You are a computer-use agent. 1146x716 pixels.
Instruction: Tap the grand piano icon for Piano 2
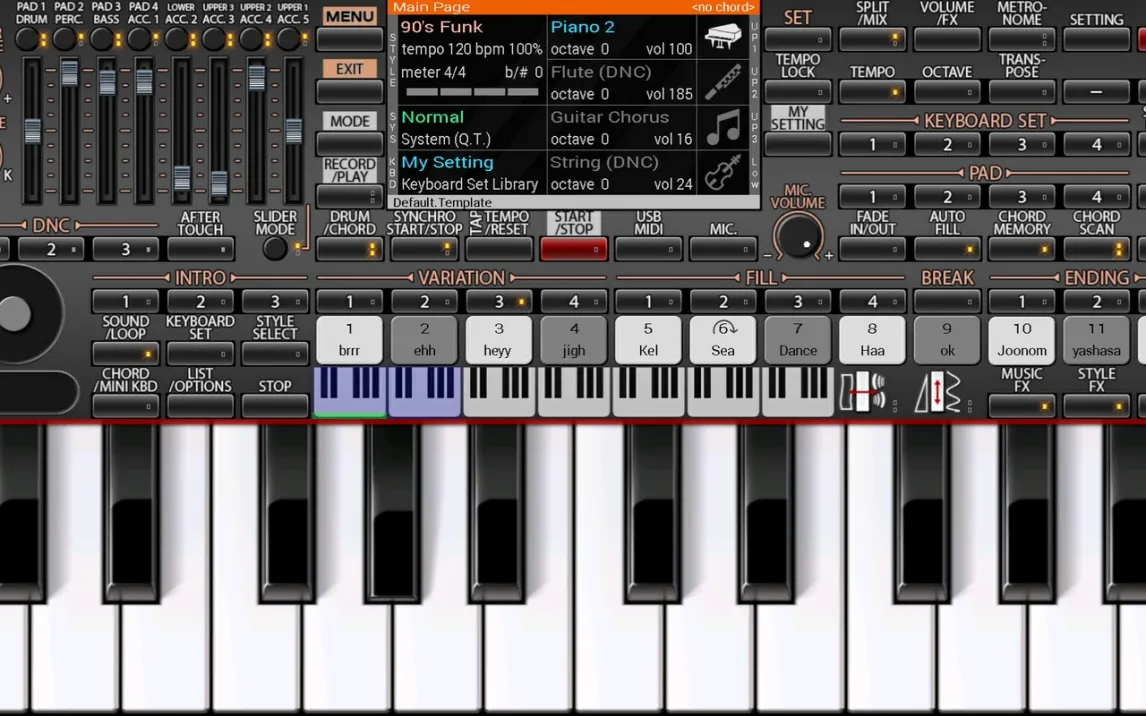point(722,37)
